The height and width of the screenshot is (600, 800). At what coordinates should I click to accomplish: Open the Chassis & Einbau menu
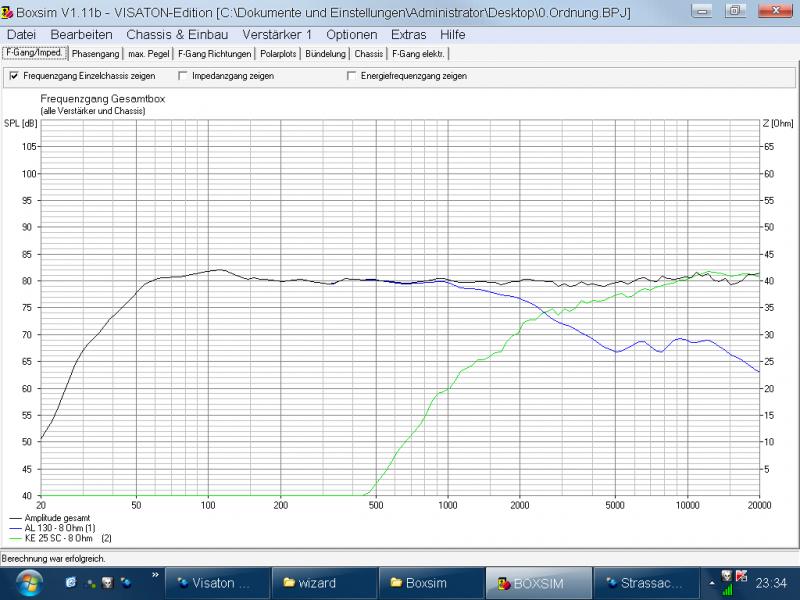point(170,34)
